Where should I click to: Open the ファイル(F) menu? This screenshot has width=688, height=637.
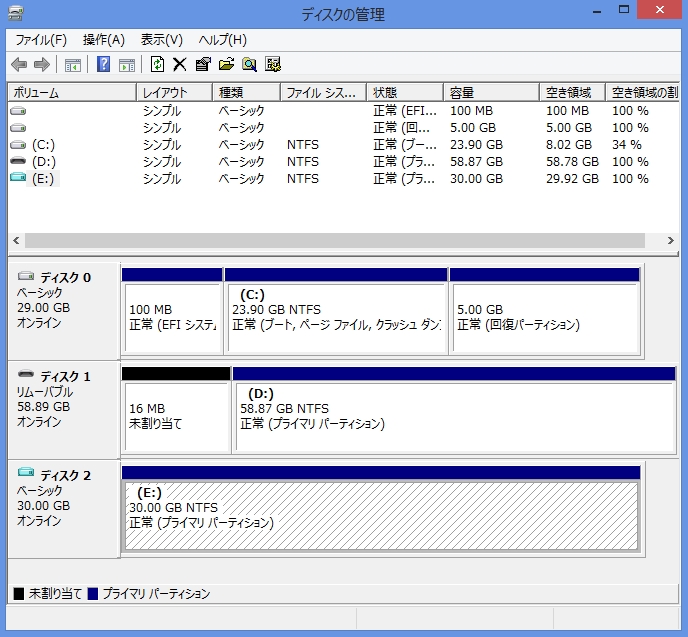(x=41, y=40)
